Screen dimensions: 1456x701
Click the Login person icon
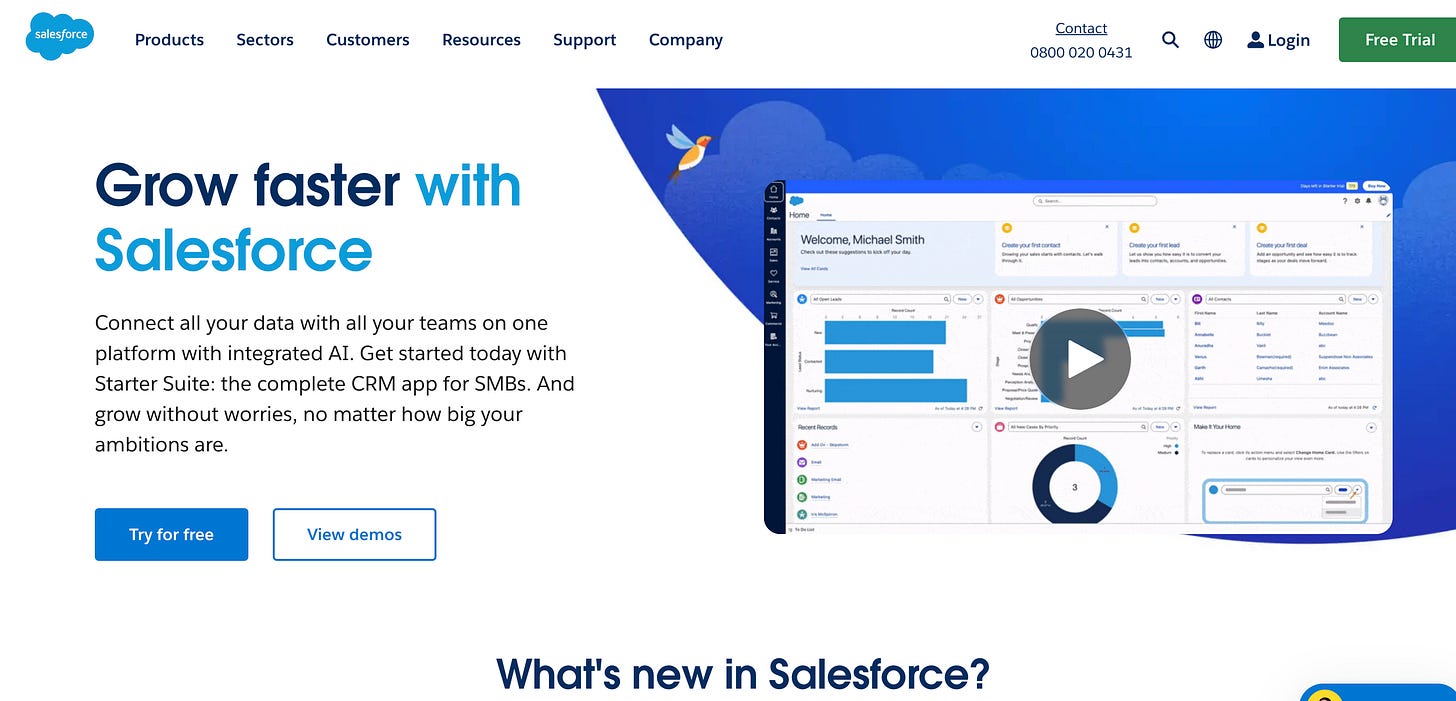[x=1256, y=40]
